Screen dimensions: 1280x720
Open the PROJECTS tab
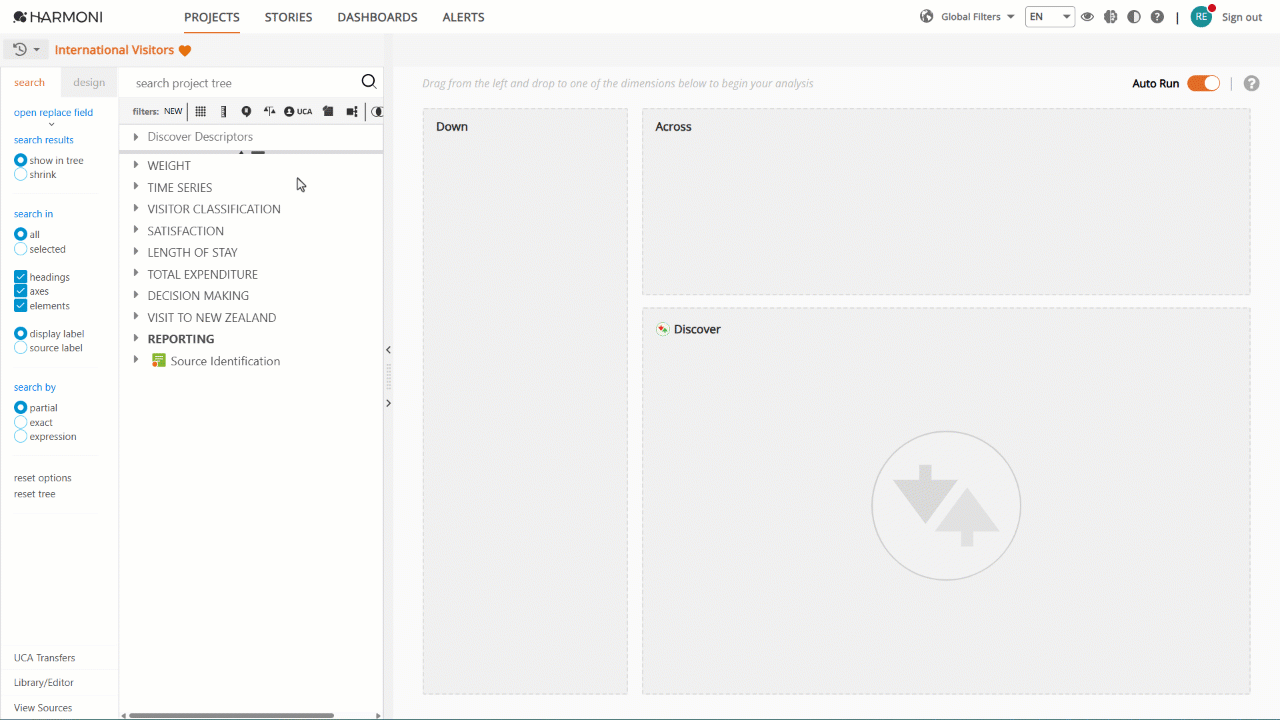212,17
